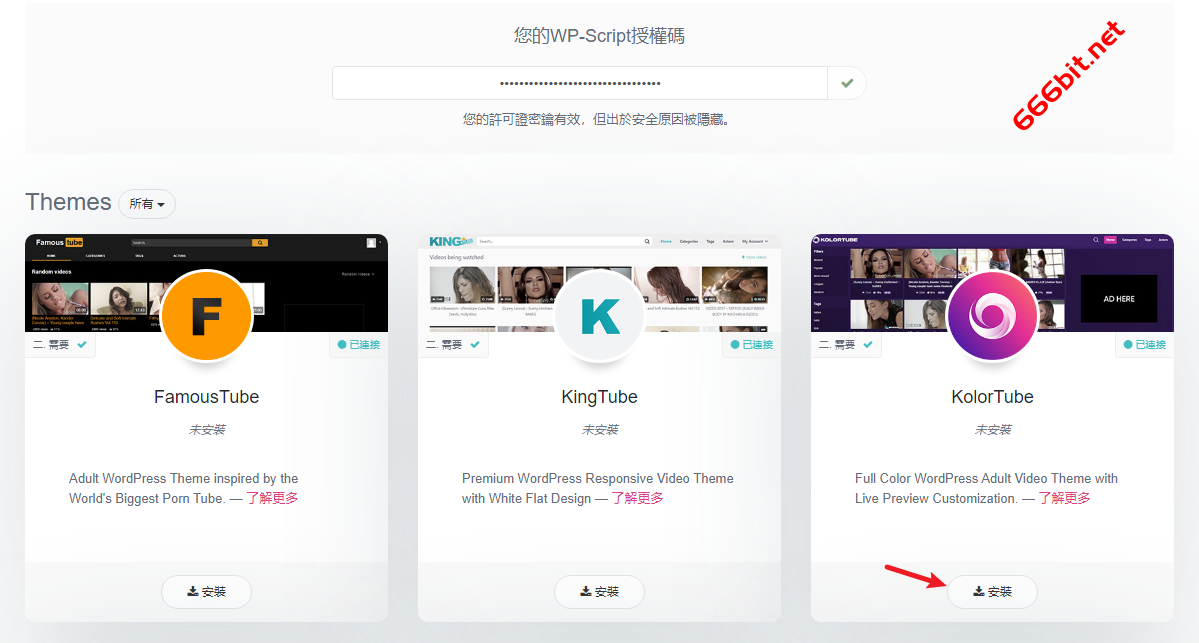This screenshot has width=1199, height=643.
Task: Click the KolorTube theme title
Action: click(993, 397)
